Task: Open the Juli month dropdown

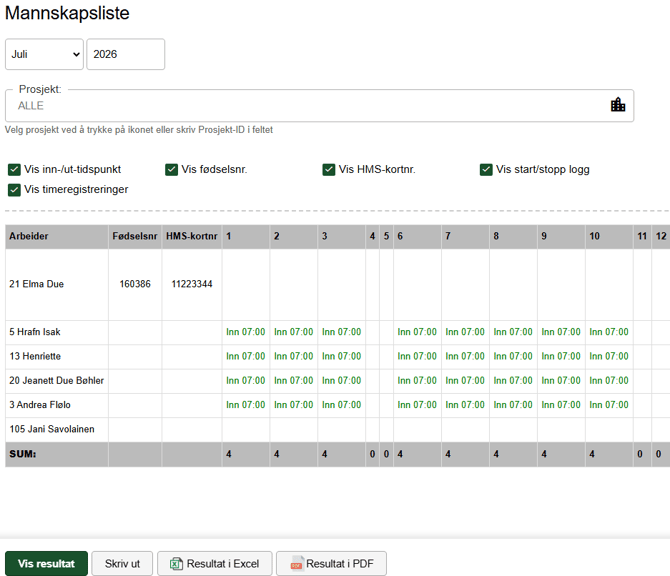Action: [44, 54]
